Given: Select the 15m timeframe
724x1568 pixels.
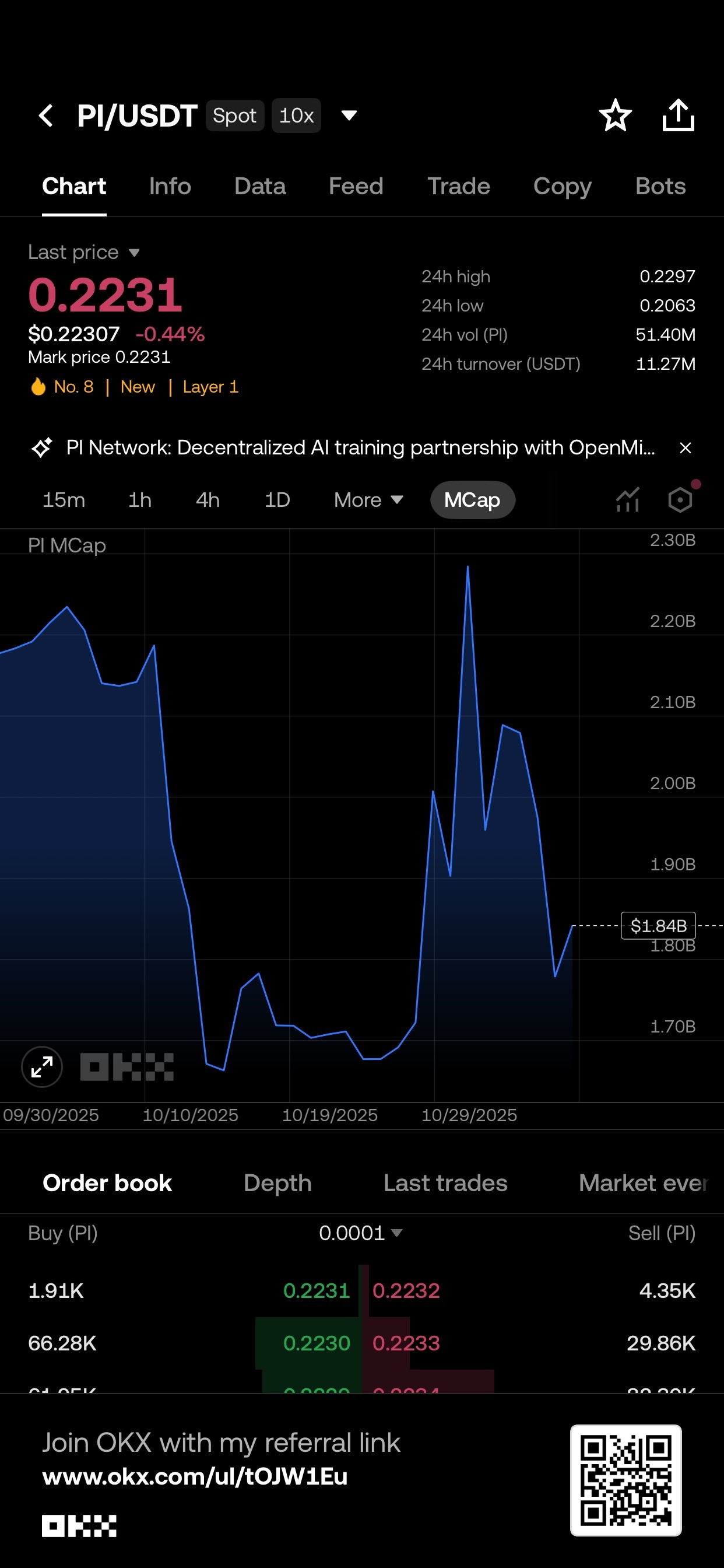Looking at the screenshot, I should click(x=64, y=500).
